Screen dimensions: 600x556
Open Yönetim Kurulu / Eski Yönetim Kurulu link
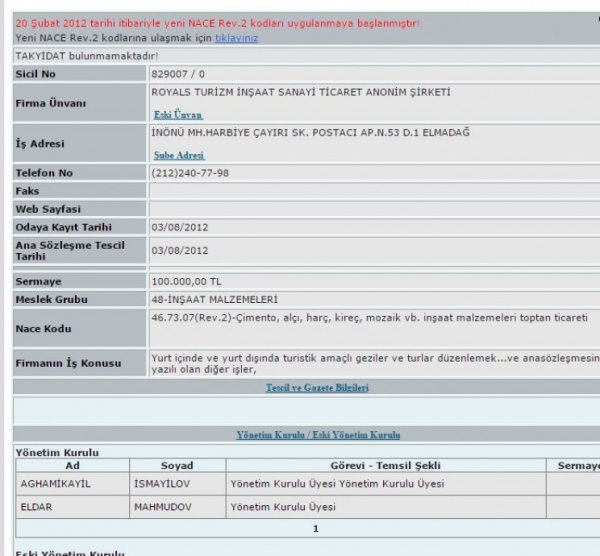pos(318,435)
